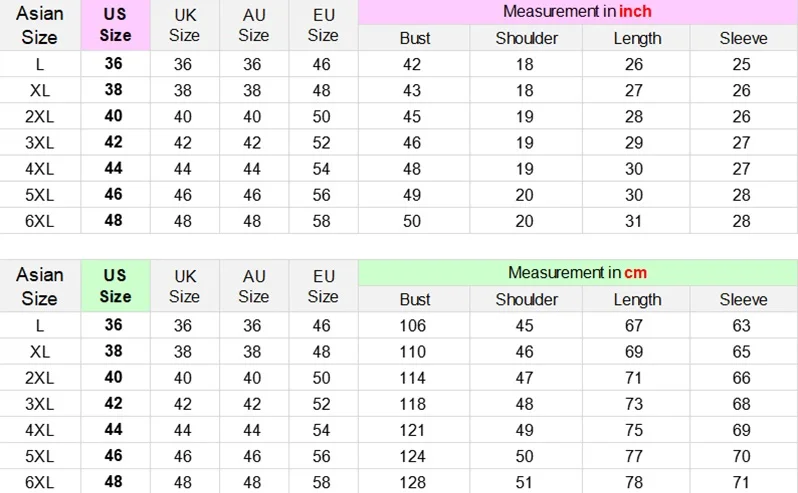The image size is (798, 493).
Task: Click the EU Size header in cm table
Action: pyautogui.click(x=323, y=286)
